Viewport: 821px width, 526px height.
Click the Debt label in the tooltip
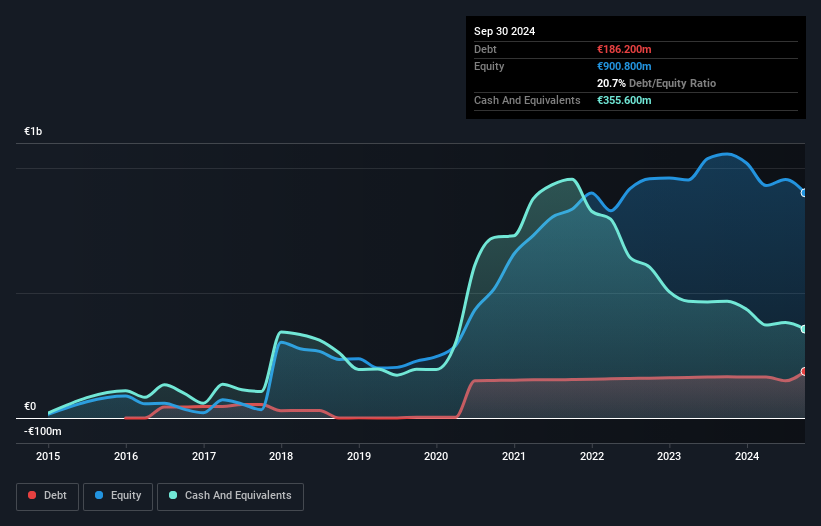pyautogui.click(x=485, y=49)
